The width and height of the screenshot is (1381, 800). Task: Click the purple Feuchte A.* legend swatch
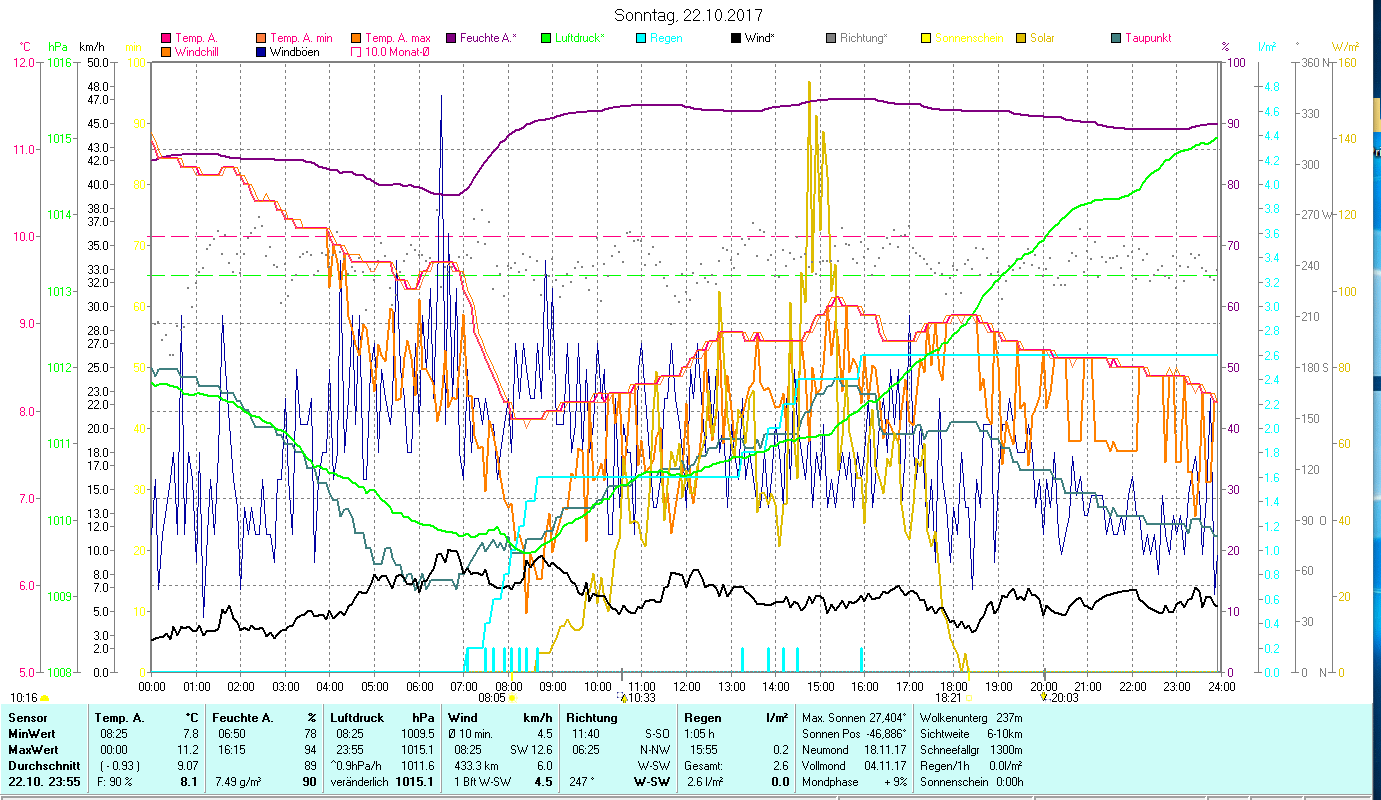click(x=452, y=38)
